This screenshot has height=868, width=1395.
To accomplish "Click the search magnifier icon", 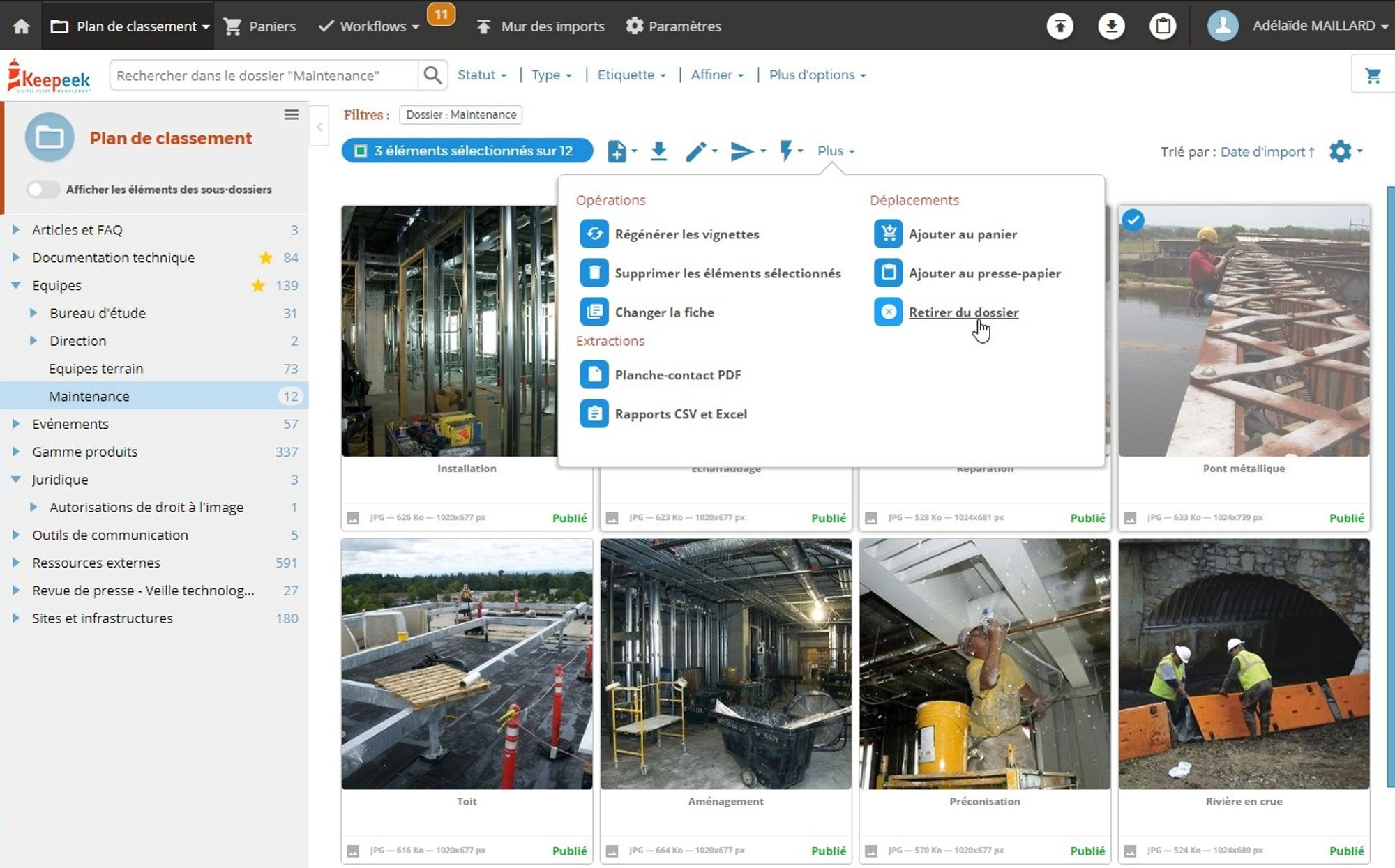I will point(432,75).
